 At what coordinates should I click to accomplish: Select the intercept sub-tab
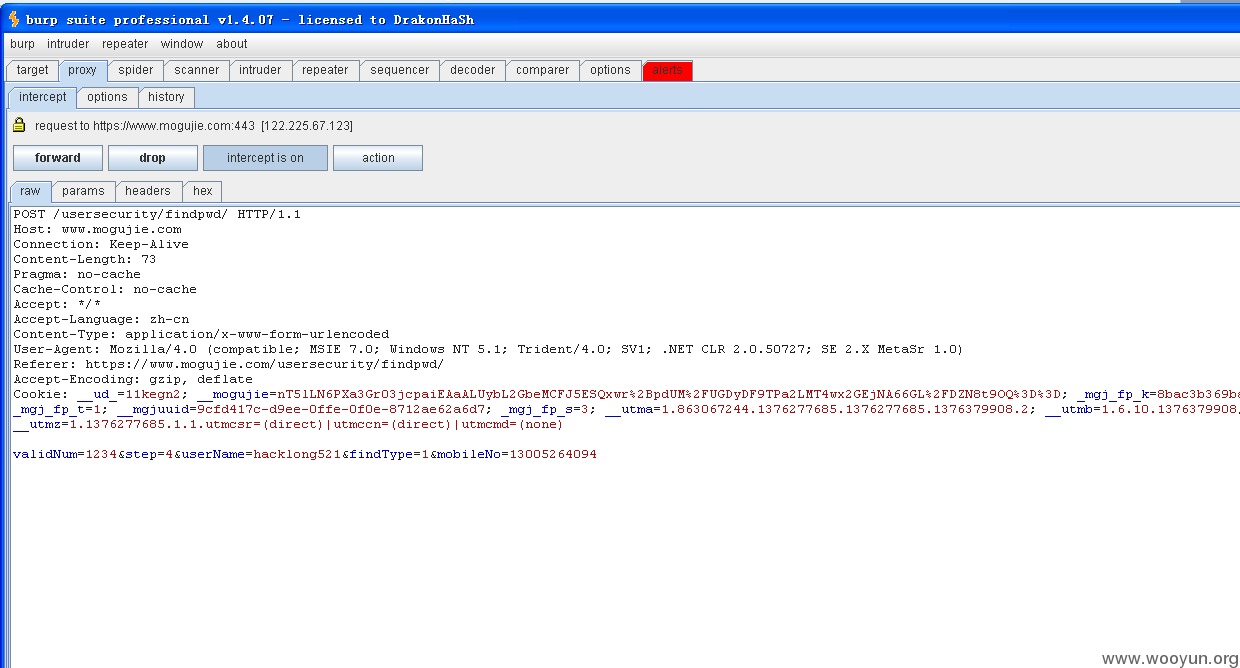coord(43,97)
